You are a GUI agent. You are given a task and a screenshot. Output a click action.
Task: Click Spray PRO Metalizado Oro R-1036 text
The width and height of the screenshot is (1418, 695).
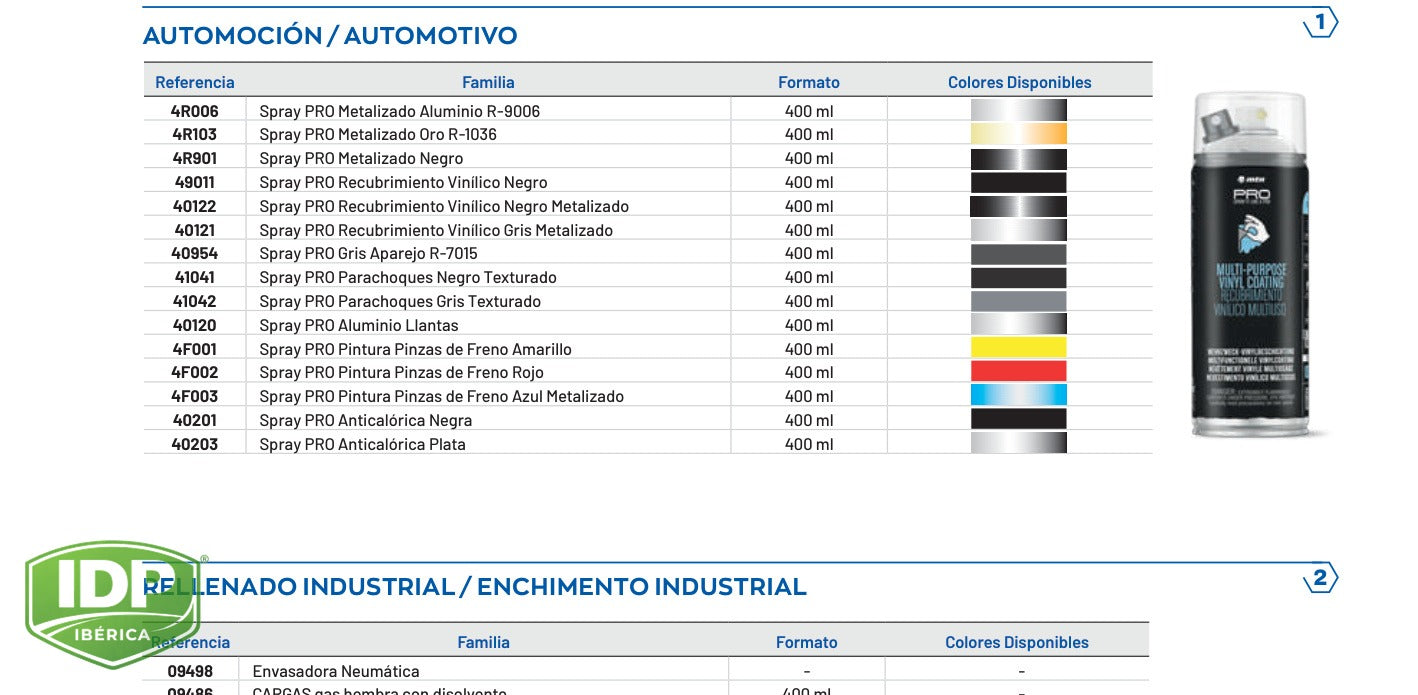click(378, 134)
